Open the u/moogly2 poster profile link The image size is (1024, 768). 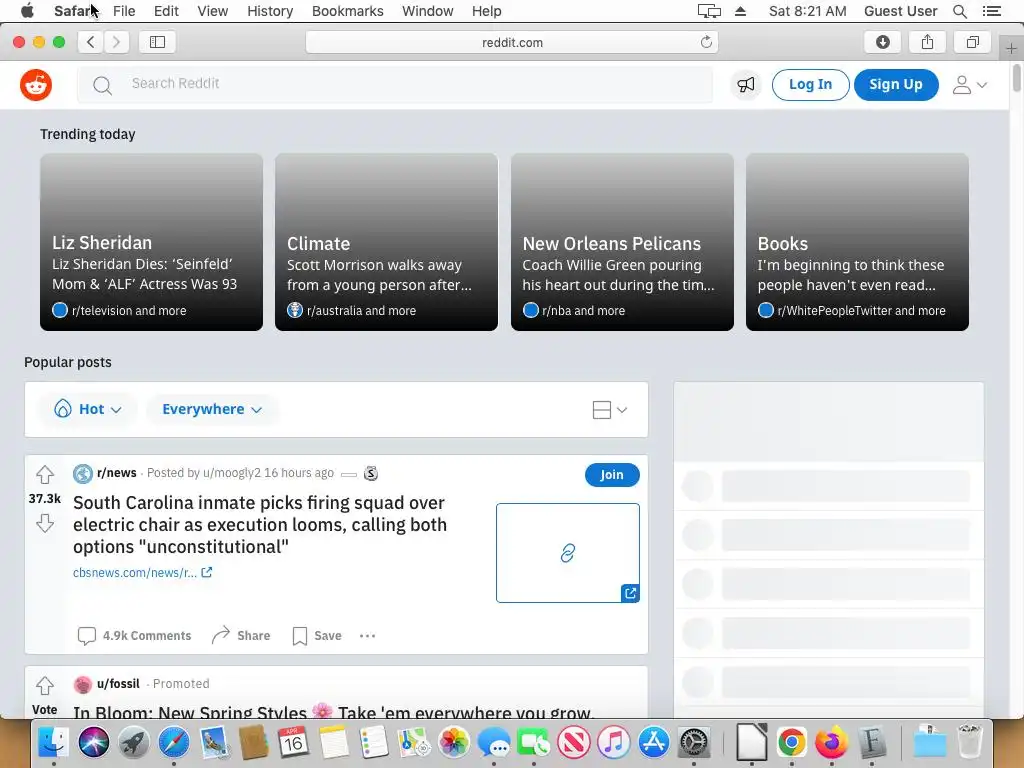(232, 473)
